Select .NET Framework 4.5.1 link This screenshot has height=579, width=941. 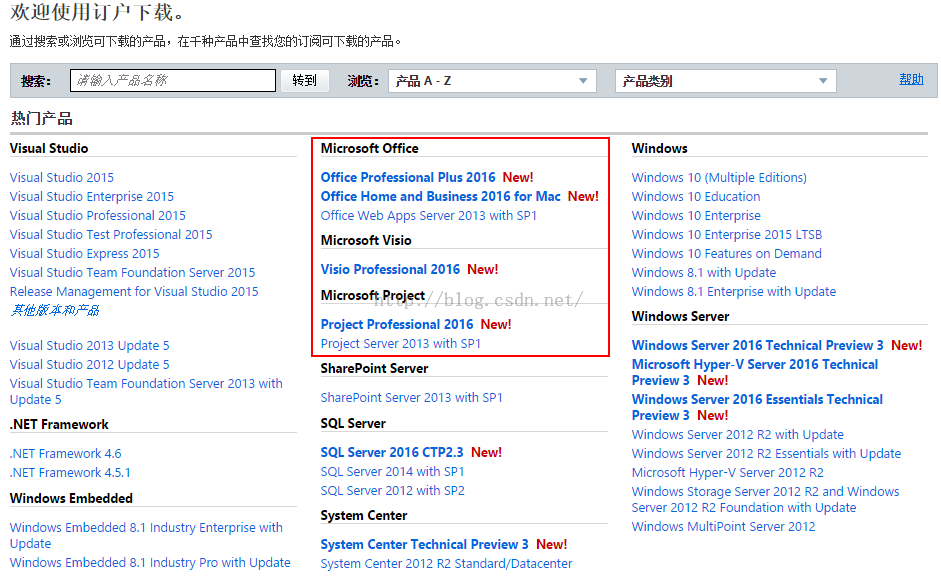pos(70,473)
